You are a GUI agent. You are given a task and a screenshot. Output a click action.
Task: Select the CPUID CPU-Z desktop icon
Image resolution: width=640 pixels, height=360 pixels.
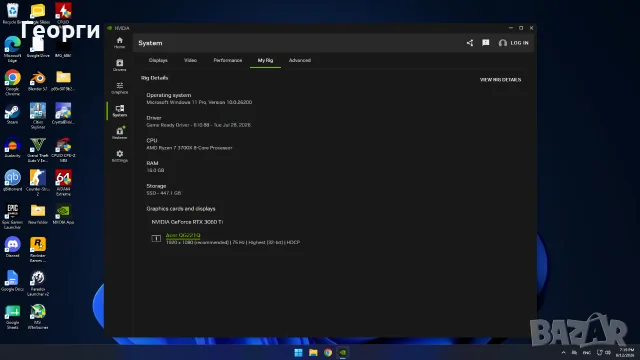[x=63, y=150]
